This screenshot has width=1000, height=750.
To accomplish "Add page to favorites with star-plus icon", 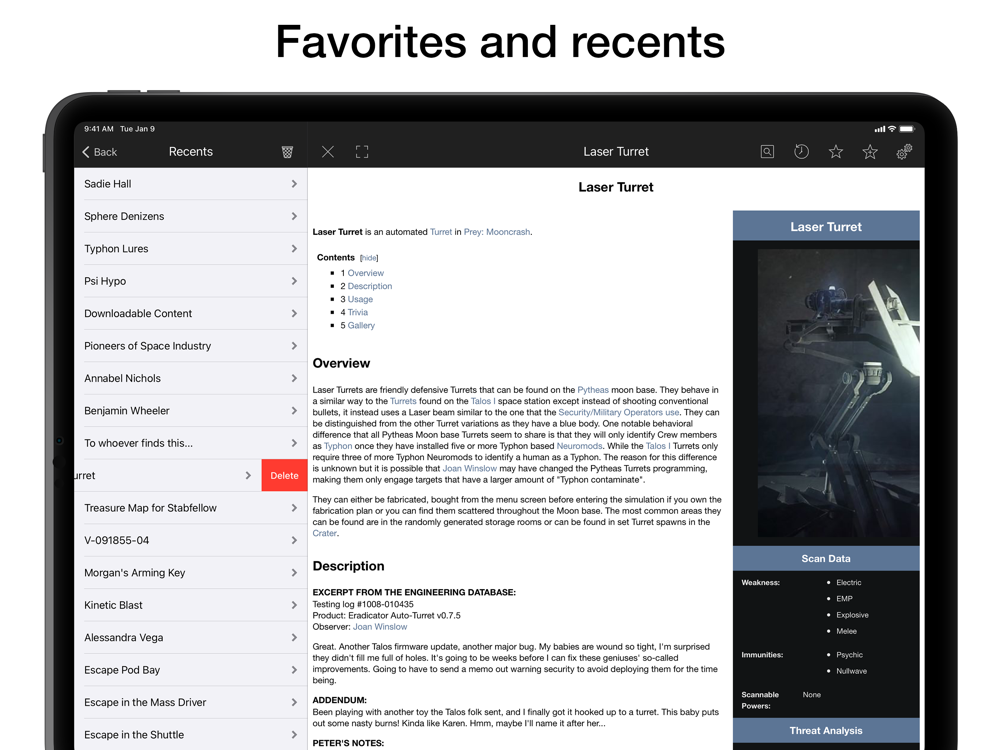I will [870, 152].
